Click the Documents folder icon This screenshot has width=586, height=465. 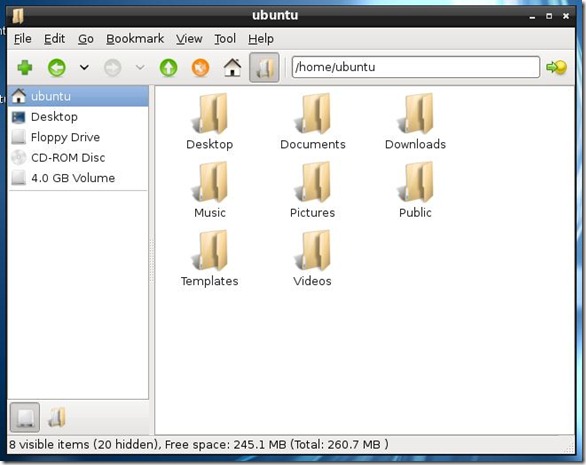[313, 114]
